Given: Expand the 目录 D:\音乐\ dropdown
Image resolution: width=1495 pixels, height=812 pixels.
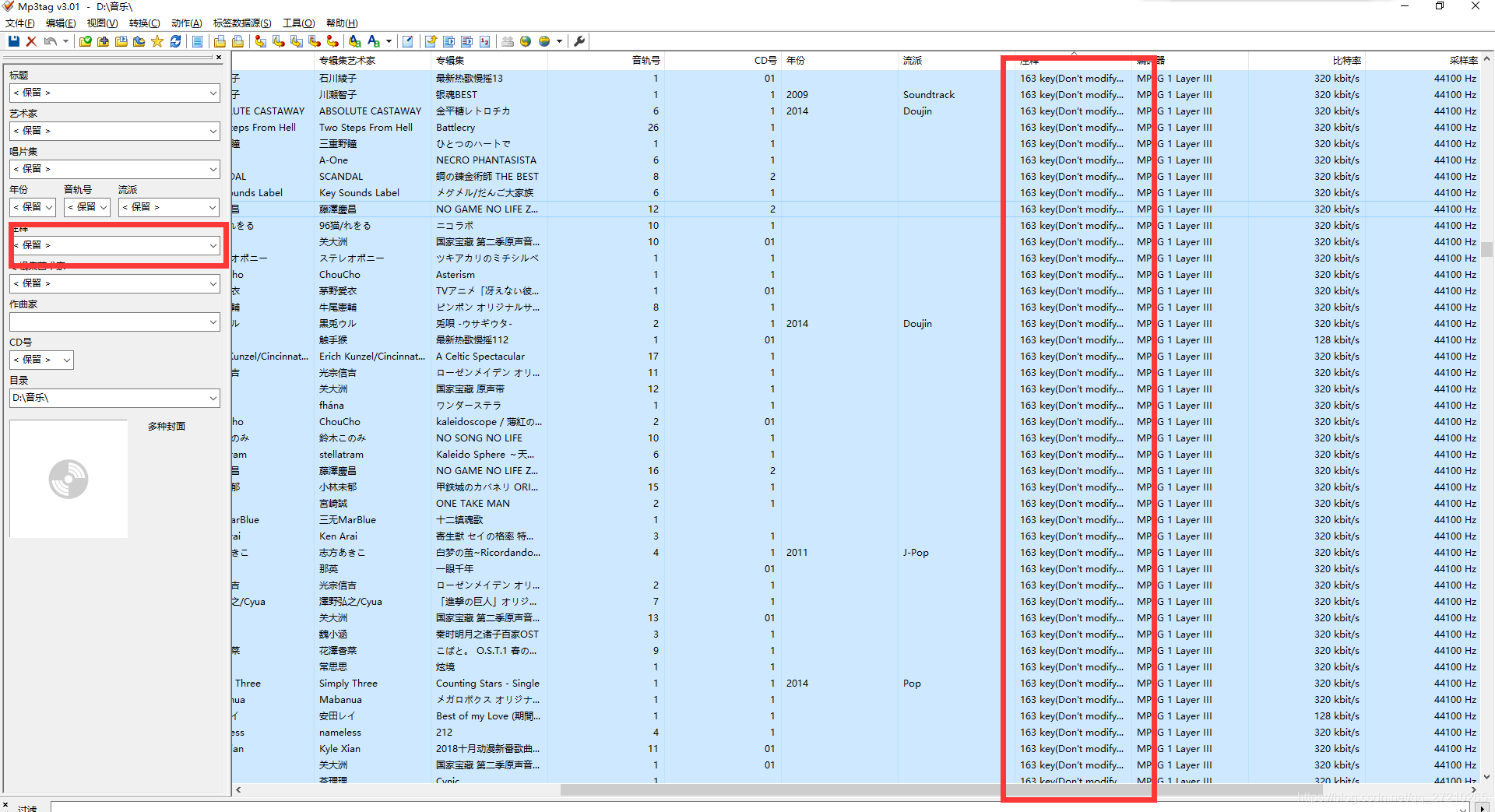Looking at the screenshot, I should pyautogui.click(x=213, y=398).
